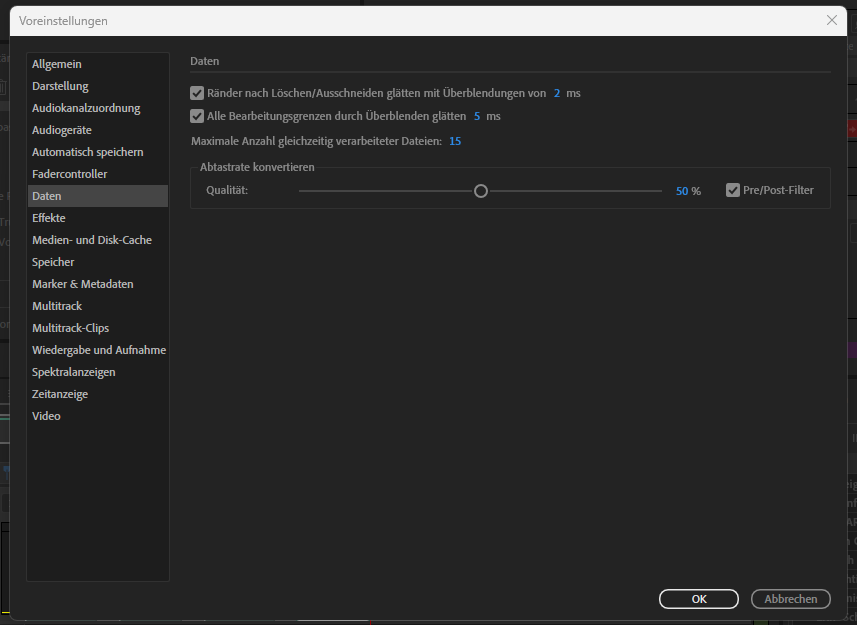Viewport: 857px width, 625px height.
Task: Open Marker & Metadaten preferences
Action: [80, 283]
